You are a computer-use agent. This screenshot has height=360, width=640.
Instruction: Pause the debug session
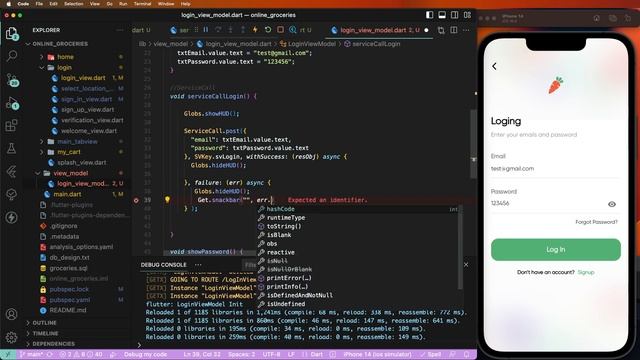pos(206,30)
